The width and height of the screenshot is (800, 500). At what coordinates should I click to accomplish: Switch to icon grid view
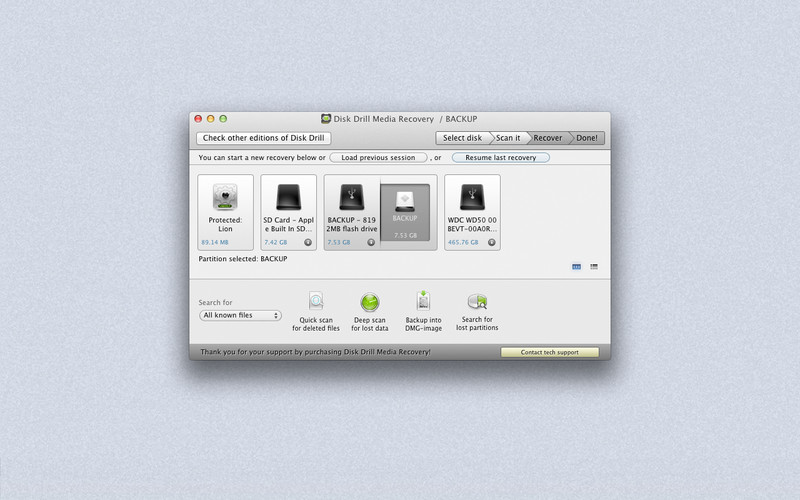[577, 267]
